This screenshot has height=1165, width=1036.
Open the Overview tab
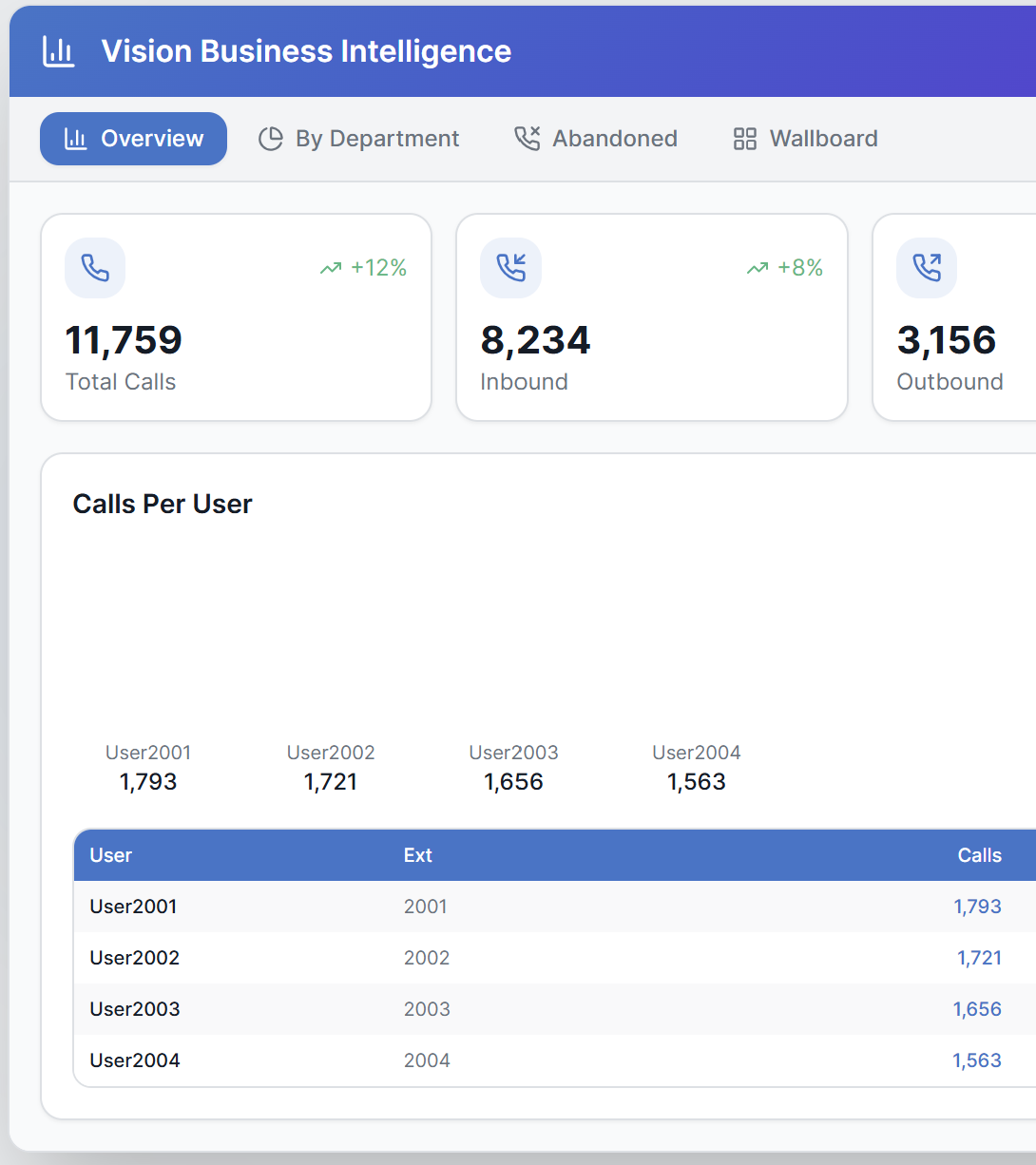click(x=133, y=139)
